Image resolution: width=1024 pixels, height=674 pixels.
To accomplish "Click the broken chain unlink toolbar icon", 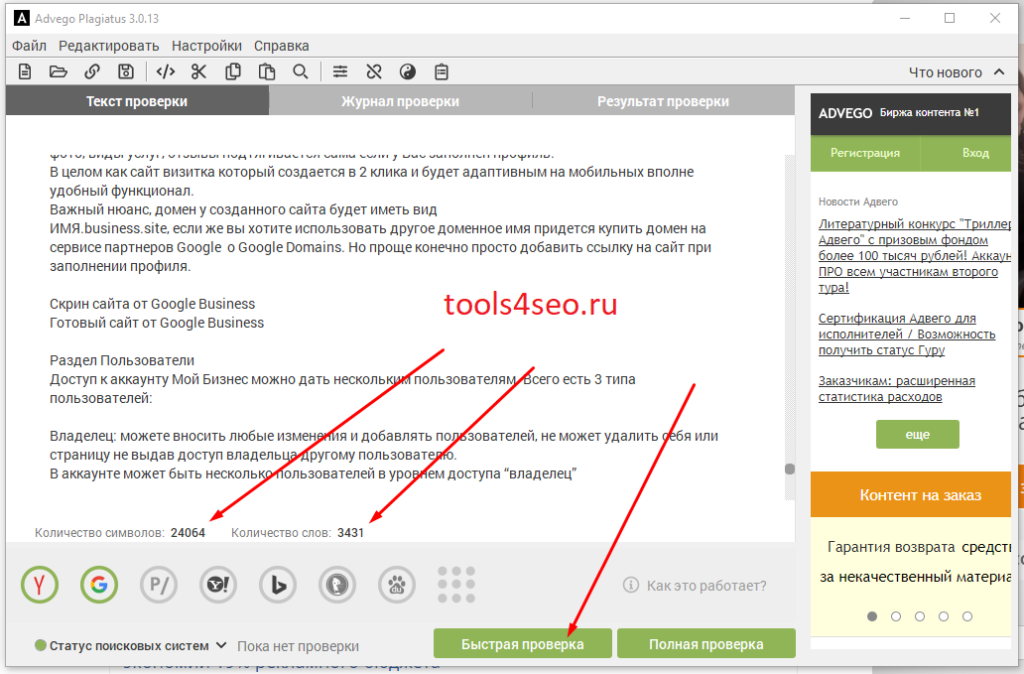I will (x=374, y=72).
